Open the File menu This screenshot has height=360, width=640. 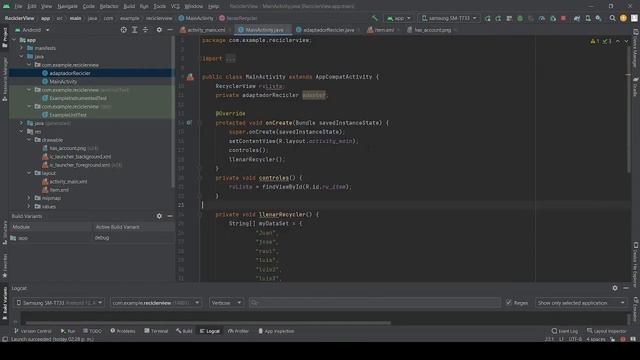(18, 6)
